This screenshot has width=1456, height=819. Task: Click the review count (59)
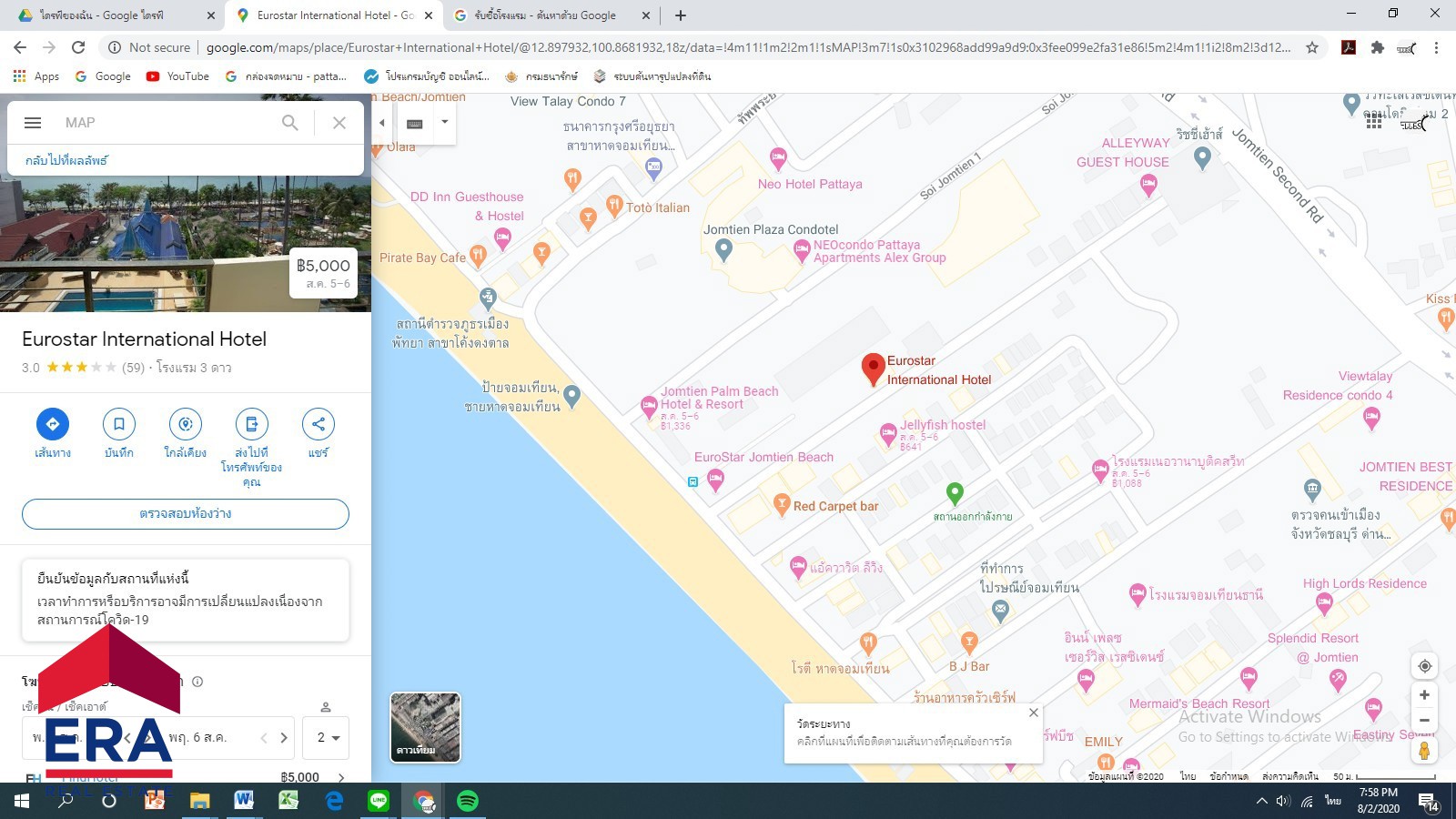click(134, 368)
